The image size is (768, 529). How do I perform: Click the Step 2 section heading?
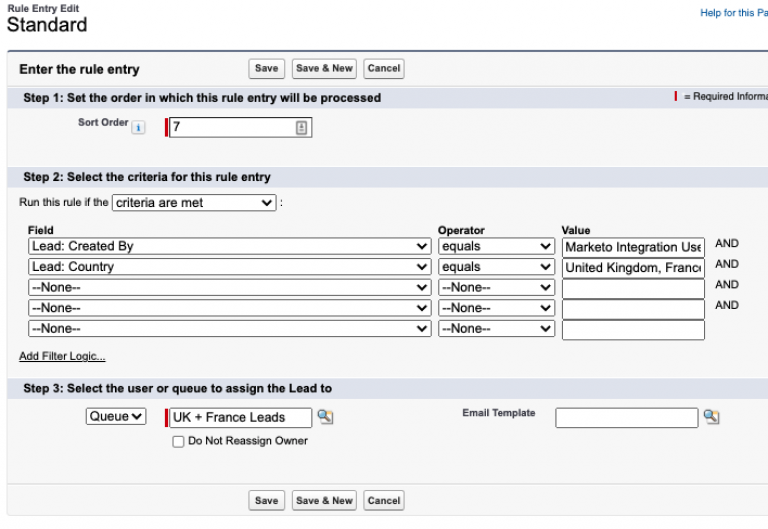tap(147, 177)
